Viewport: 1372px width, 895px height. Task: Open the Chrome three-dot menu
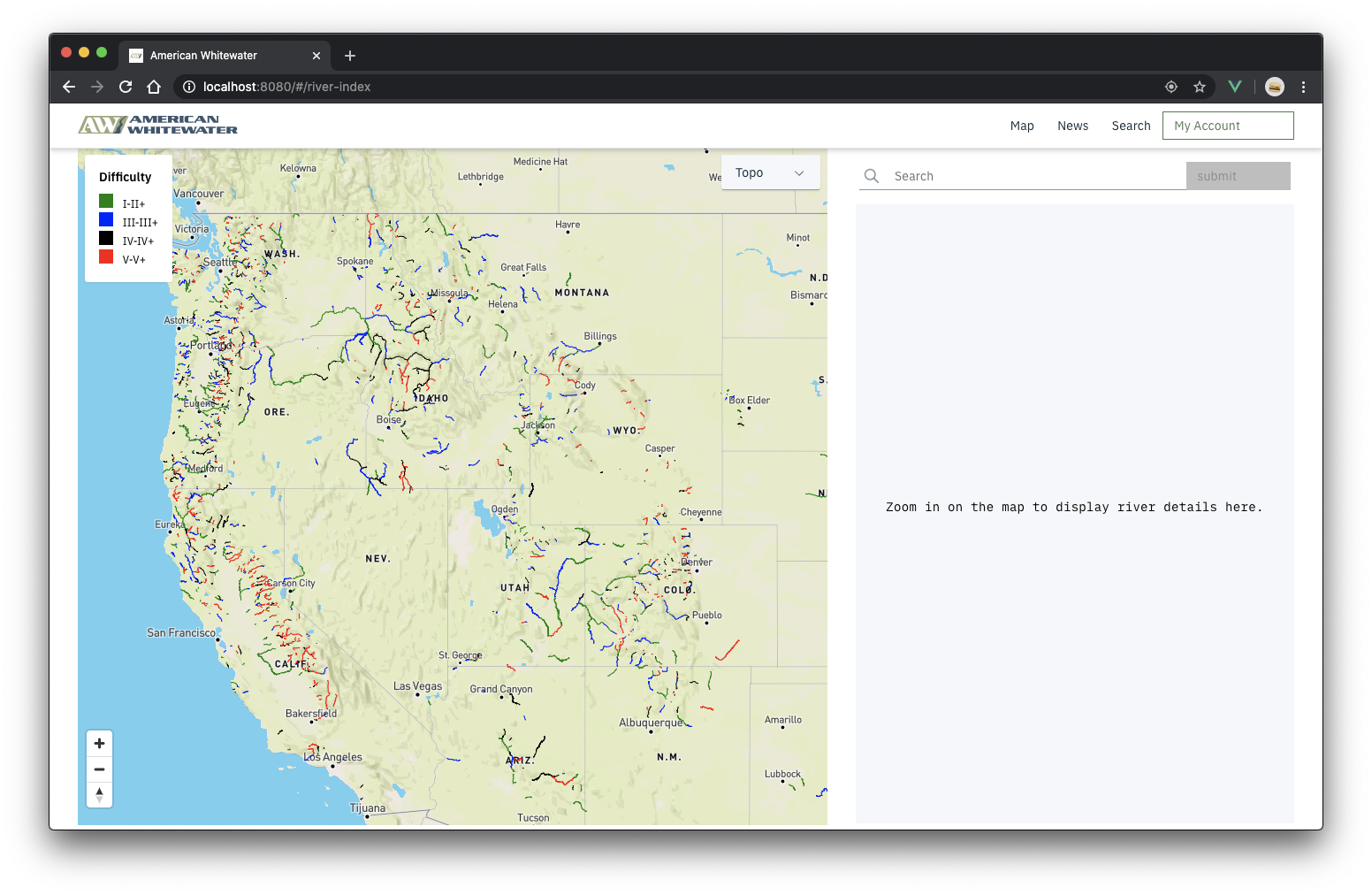coord(1303,87)
